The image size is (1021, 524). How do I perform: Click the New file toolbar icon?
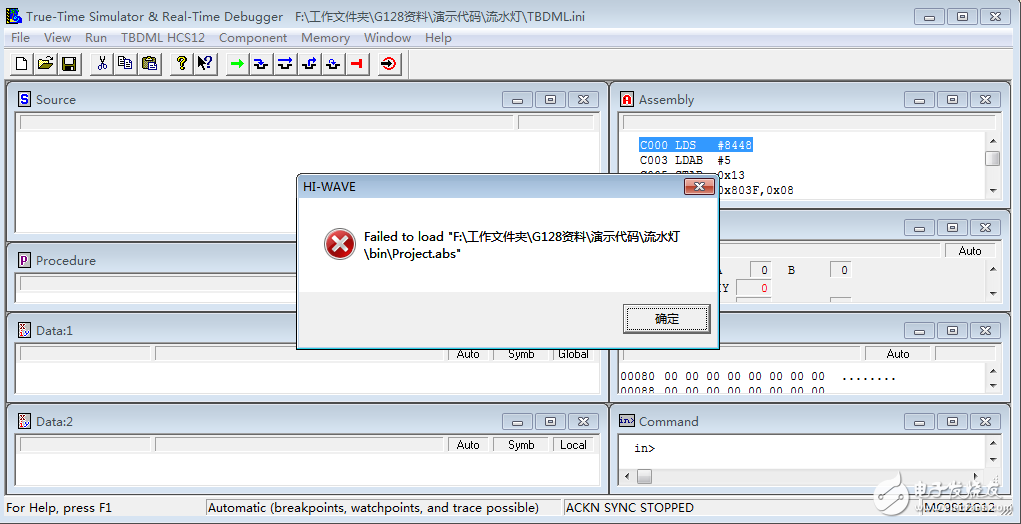coord(21,63)
